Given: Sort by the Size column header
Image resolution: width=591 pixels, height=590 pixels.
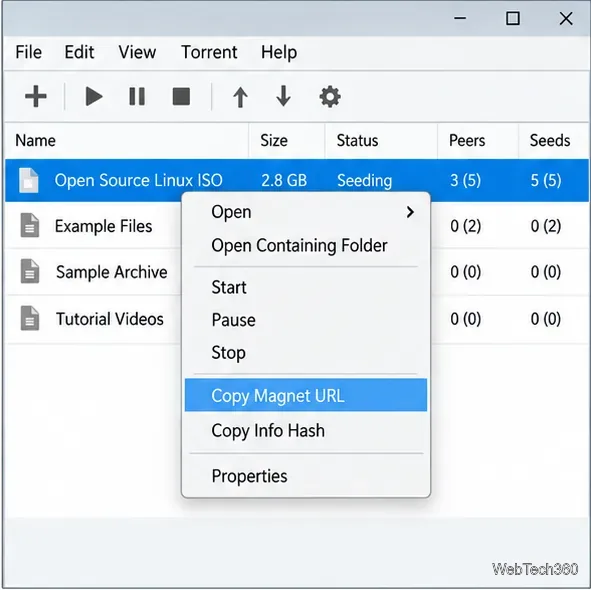Looking at the screenshot, I should pos(287,141).
